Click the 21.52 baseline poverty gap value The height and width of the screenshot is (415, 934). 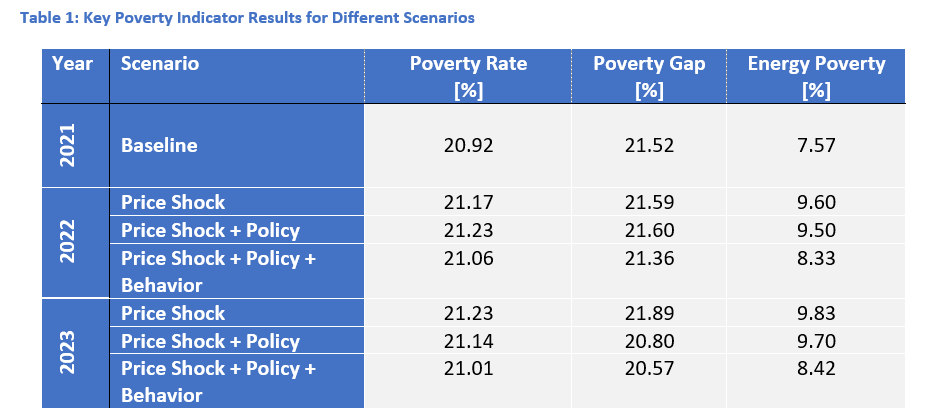click(x=649, y=146)
